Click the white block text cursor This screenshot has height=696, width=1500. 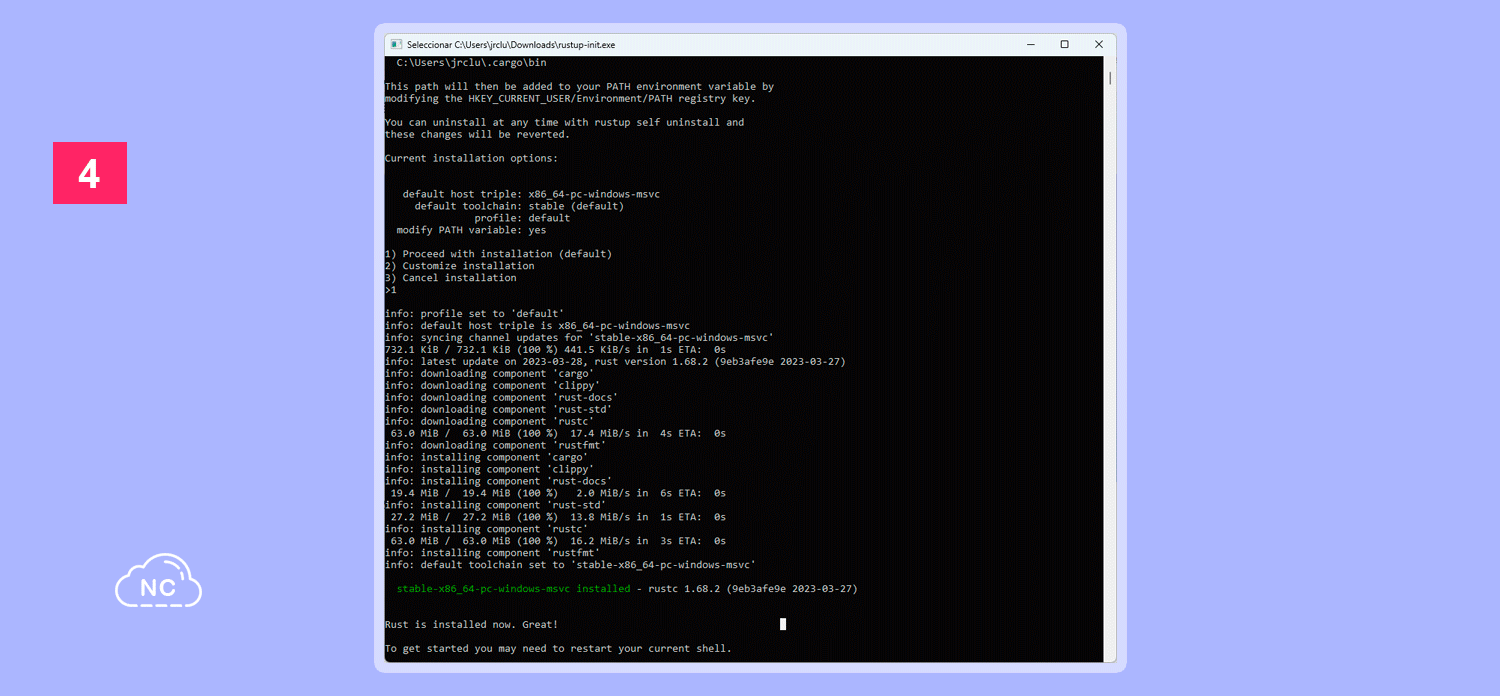pos(783,626)
